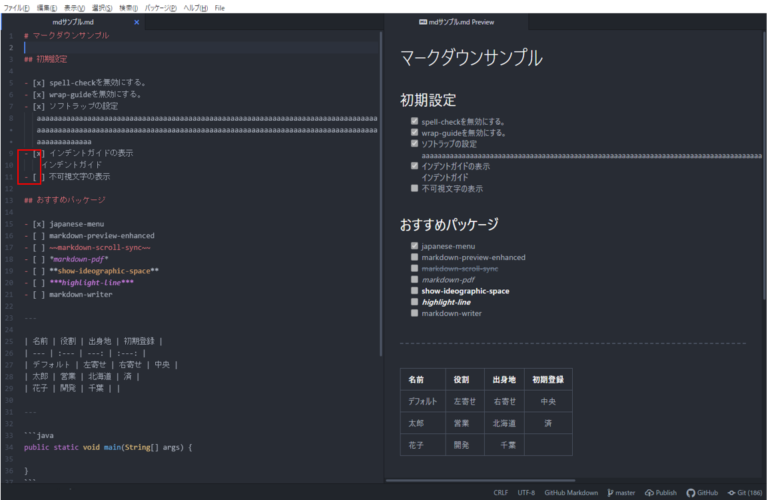Click heading line '# マークダウンサンプル' in editor

pos(67,35)
